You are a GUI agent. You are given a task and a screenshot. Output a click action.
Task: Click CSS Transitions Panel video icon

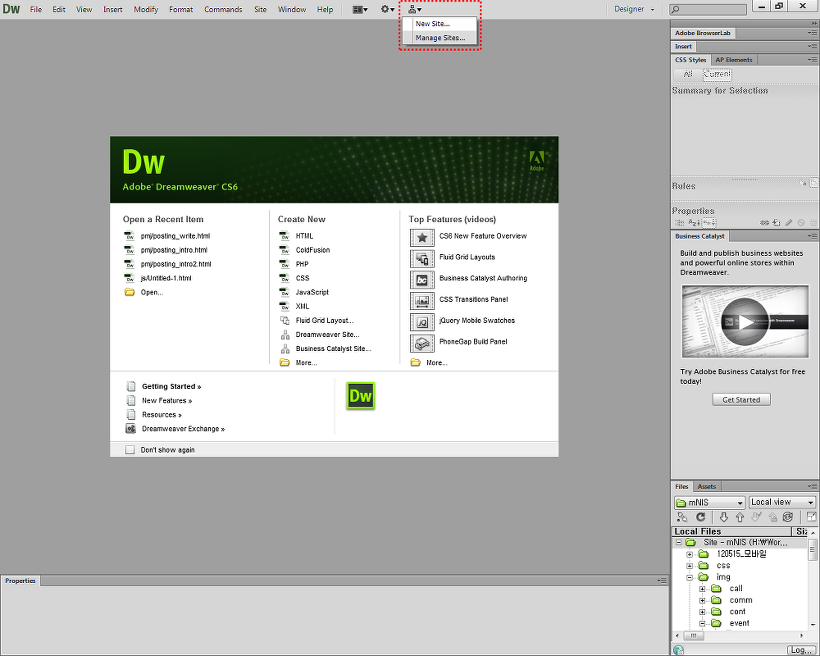(x=422, y=301)
